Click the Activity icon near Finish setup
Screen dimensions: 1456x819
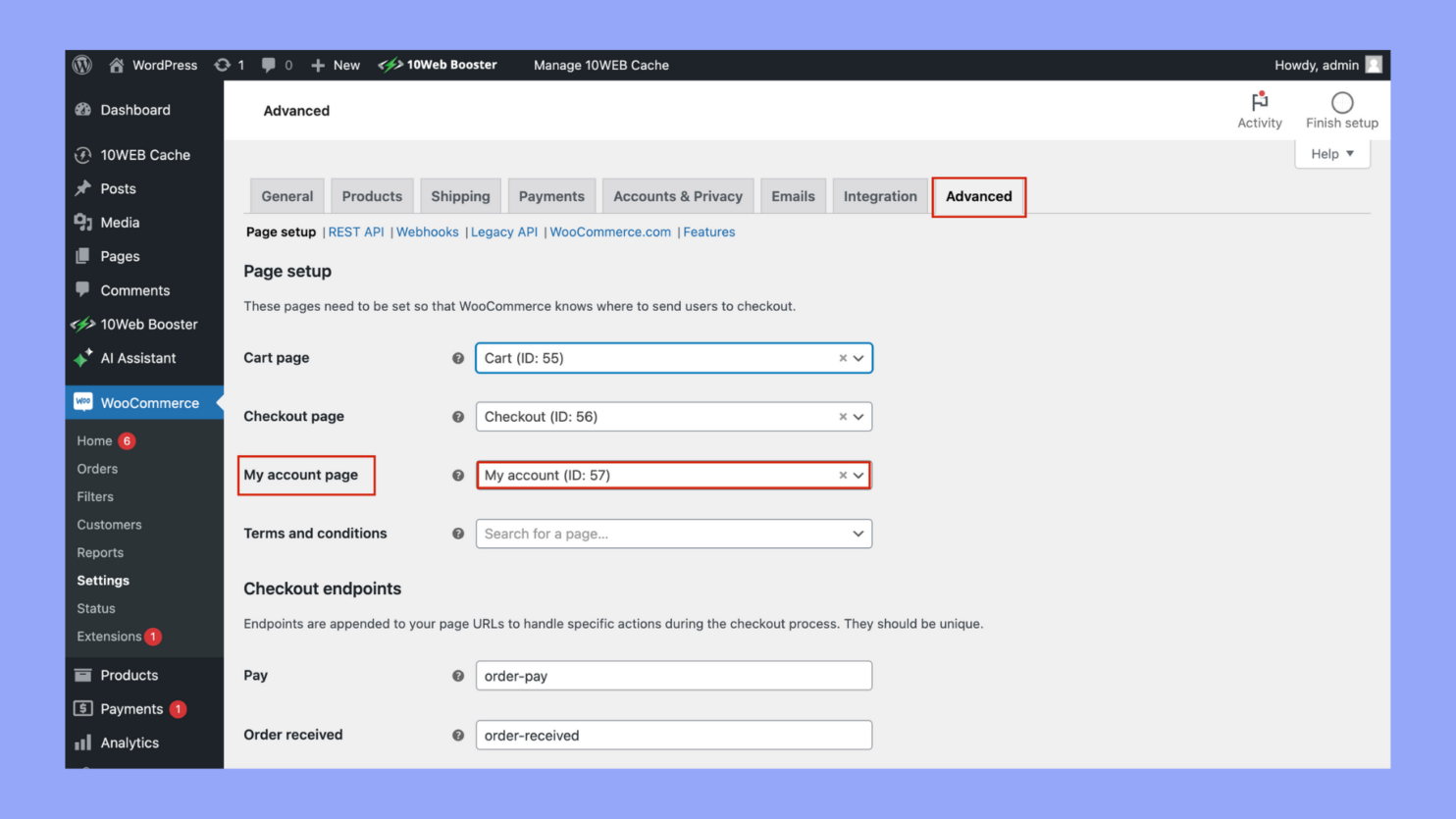click(x=1260, y=102)
